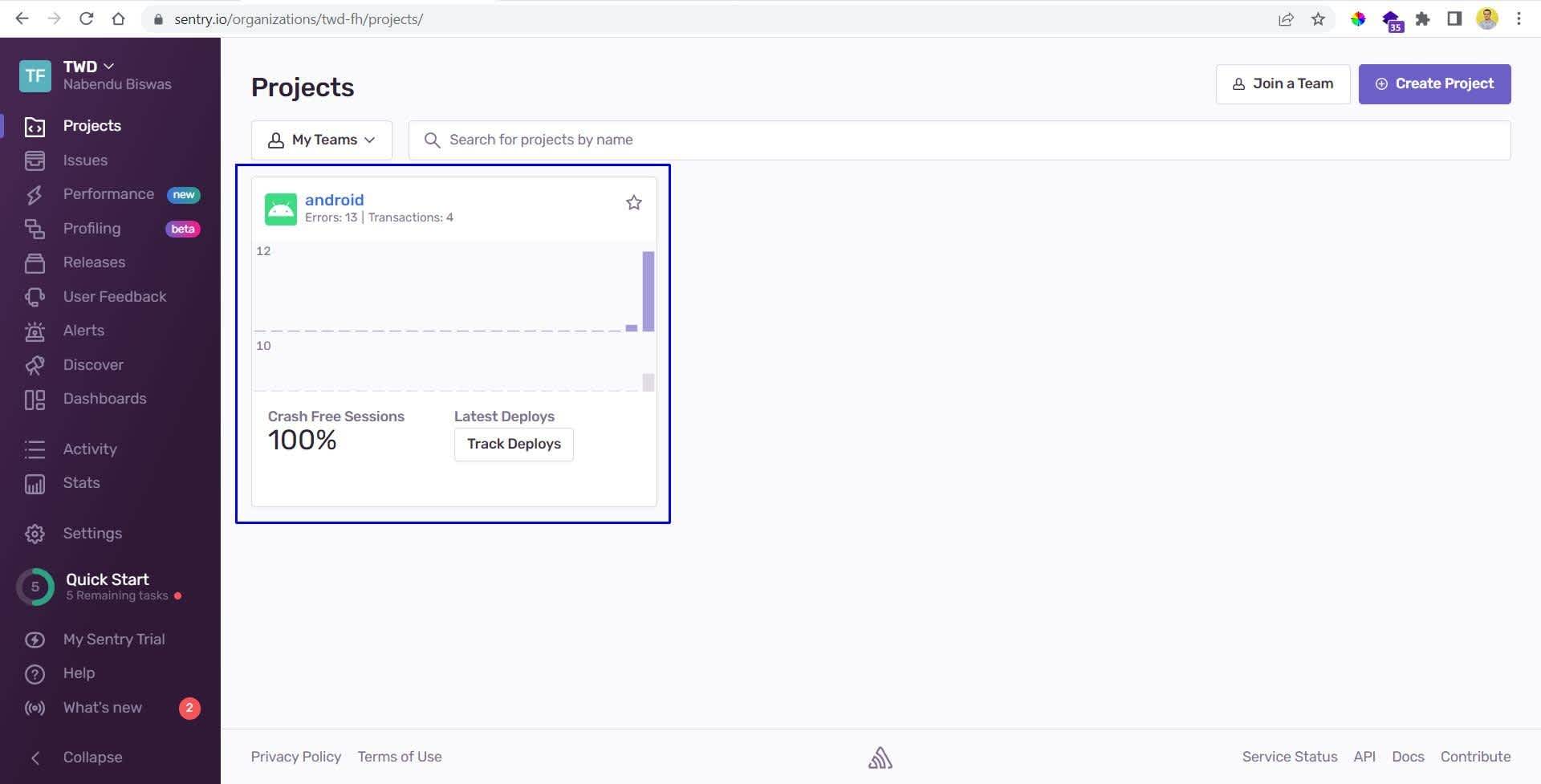Open the Docs footer link
The width and height of the screenshot is (1541, 784).
[x=1408, y=757]
